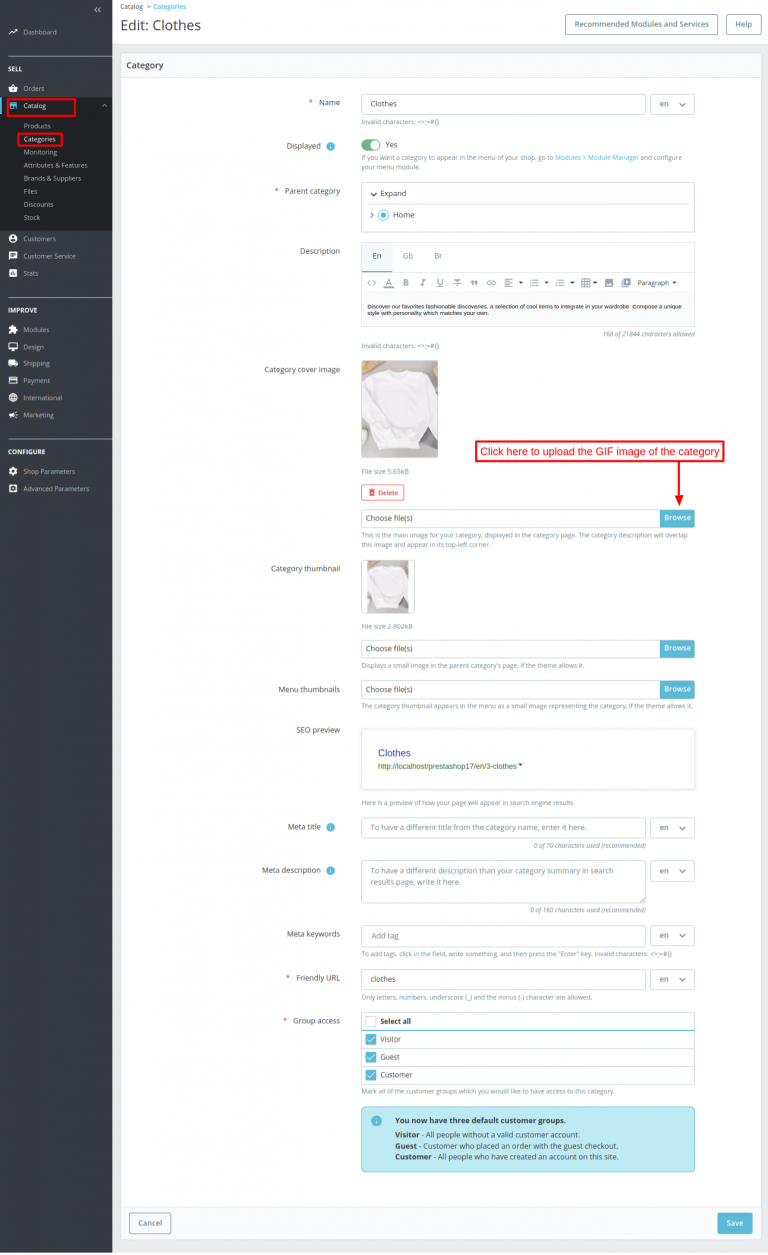Open language dropdown next to Name field
Screen dimensions: 768x1255
pyautogui.click(x=672, y=104)
